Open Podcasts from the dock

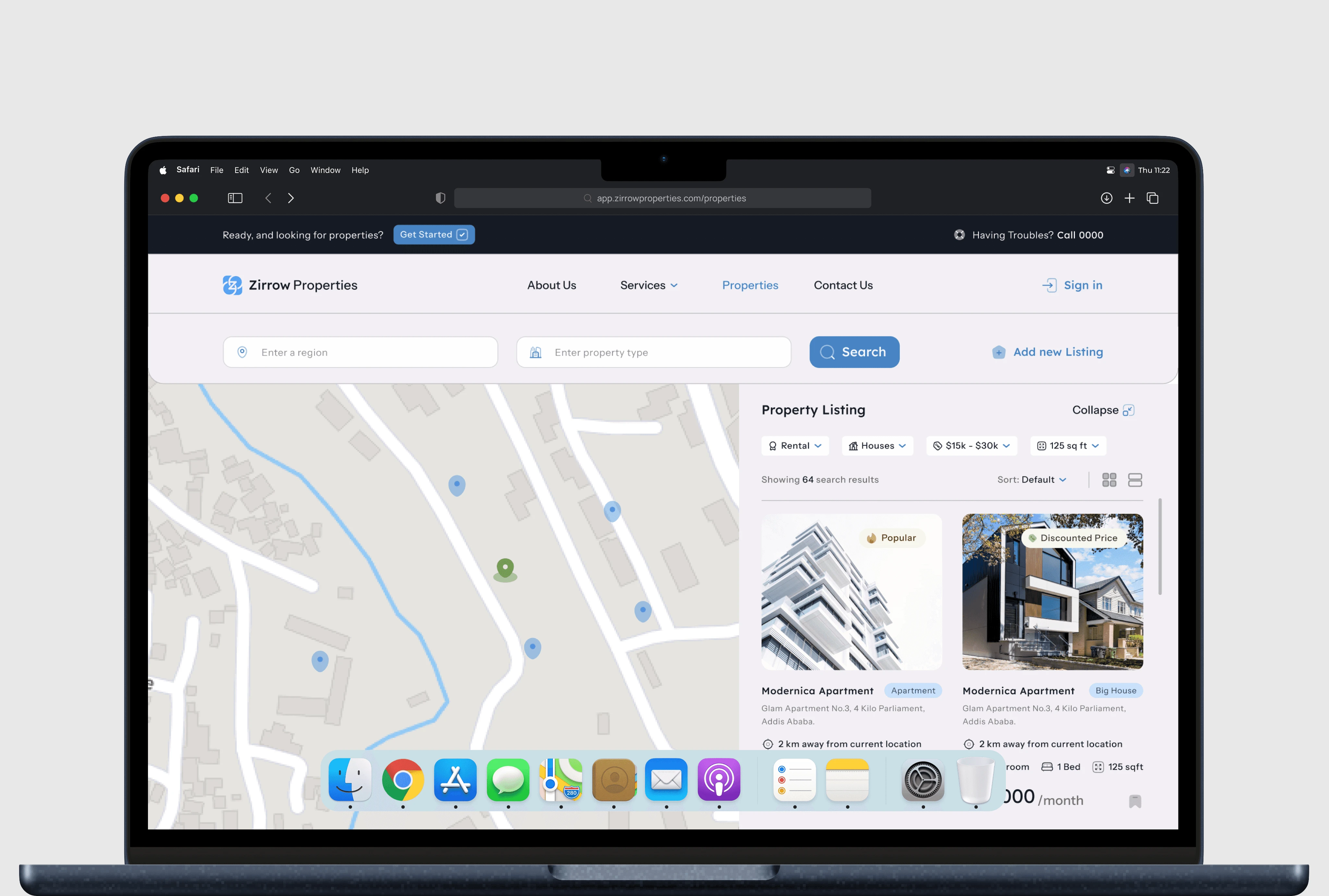[x=718, y=779]
